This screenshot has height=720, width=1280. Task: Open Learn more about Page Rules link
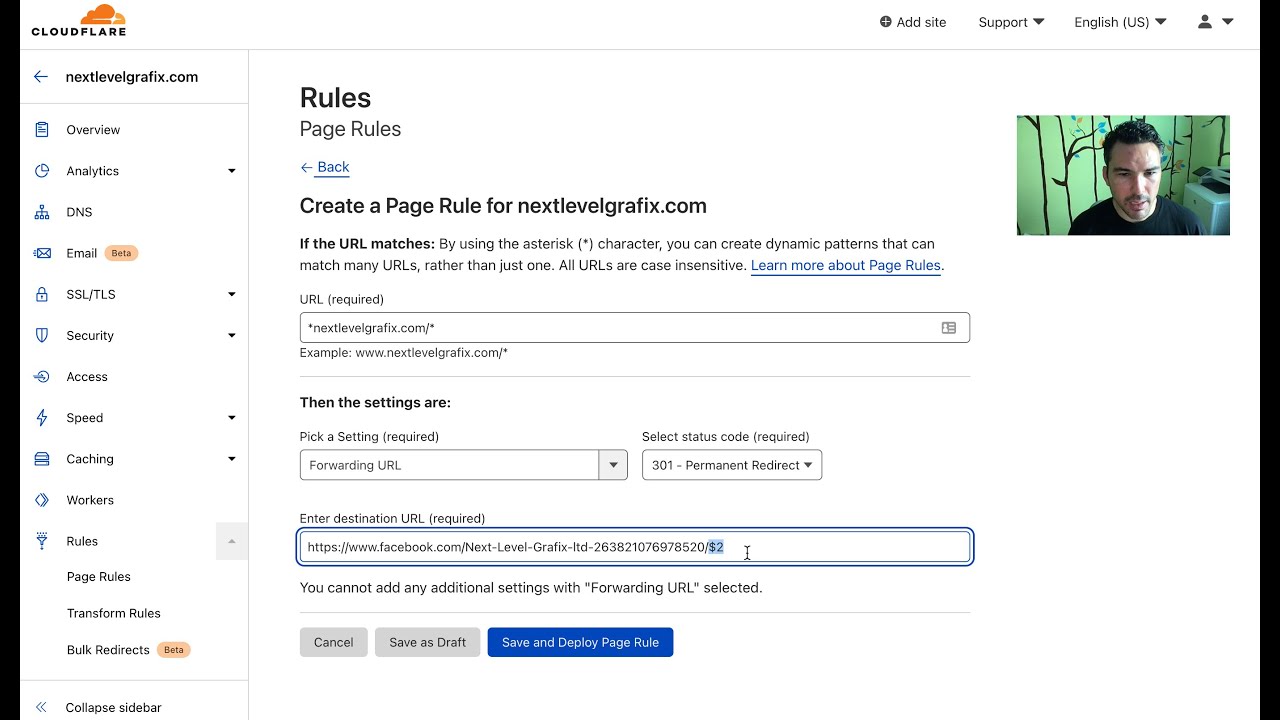(x=846, y=265)
